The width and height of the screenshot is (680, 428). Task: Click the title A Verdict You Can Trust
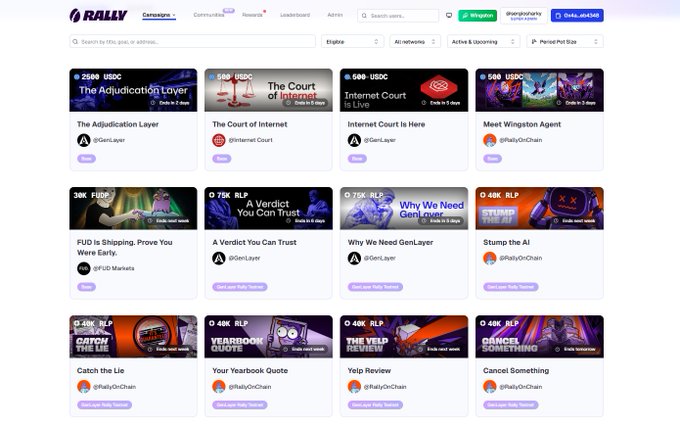click(x=254, y=242)
